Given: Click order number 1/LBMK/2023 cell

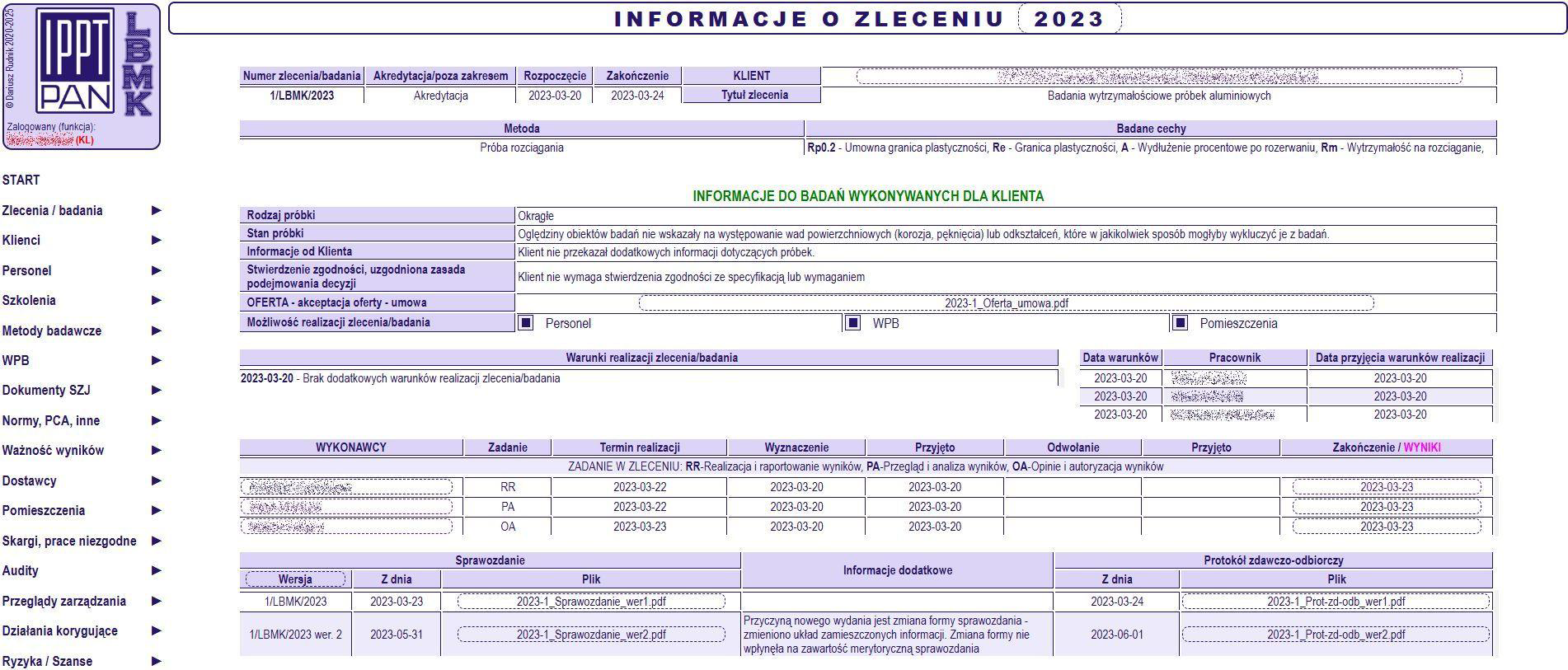Looking at the screenshot, I should [x=302, y=96].
